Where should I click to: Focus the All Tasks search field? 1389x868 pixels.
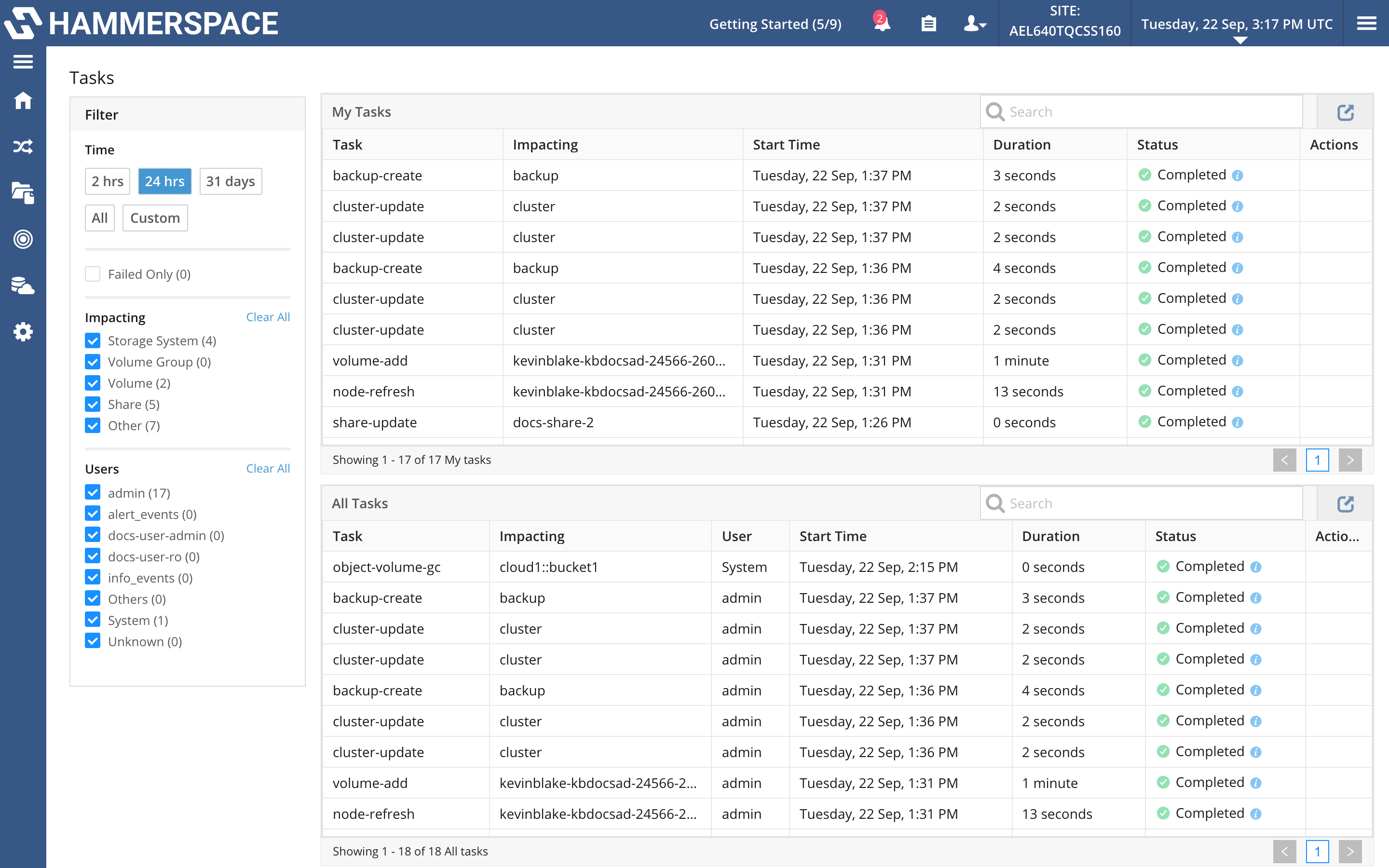pyautogui.click(x=1141, y=503)
